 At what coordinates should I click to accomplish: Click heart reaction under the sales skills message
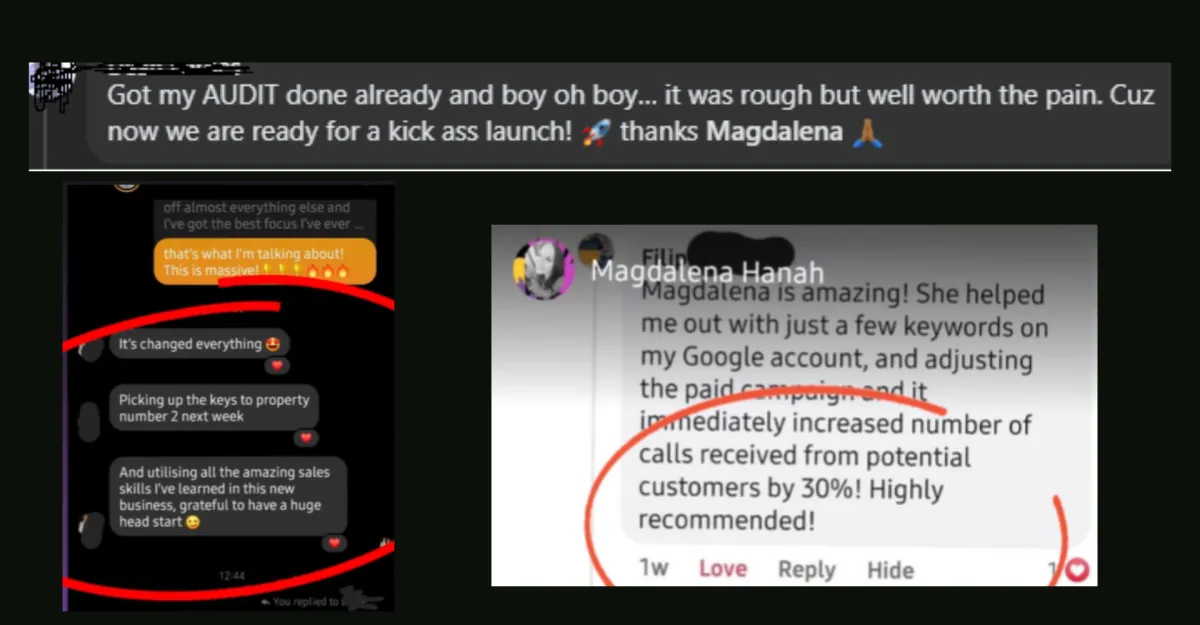pos(334,543)
